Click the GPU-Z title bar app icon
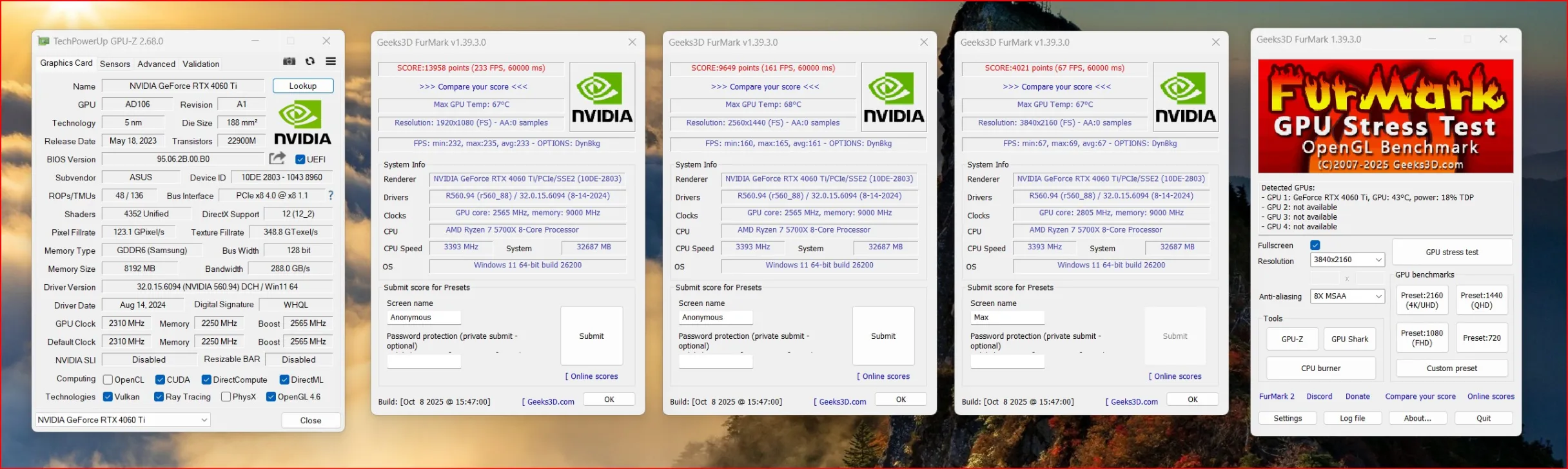 (x=43, y=41)
